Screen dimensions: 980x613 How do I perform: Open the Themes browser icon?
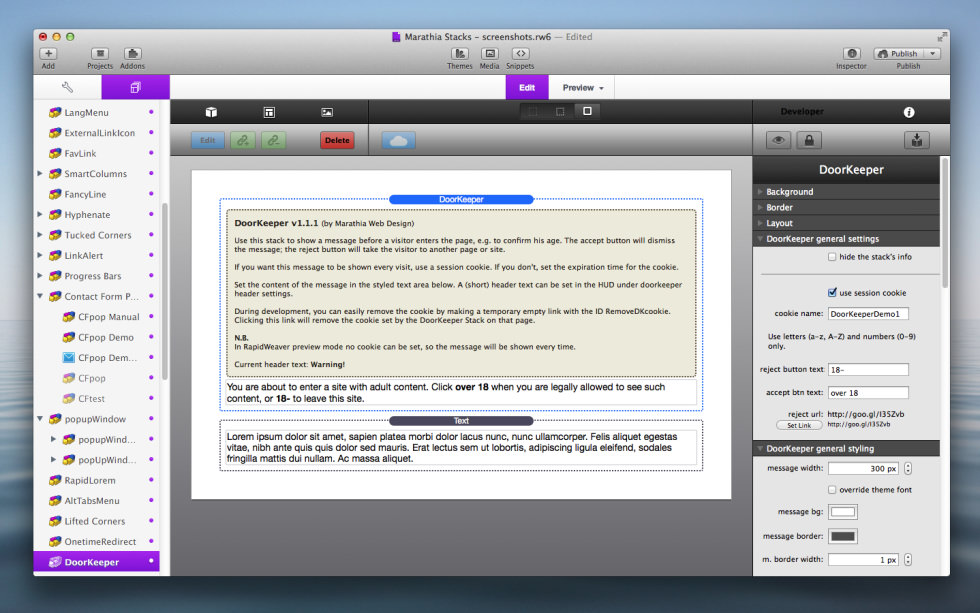[459, 54]
